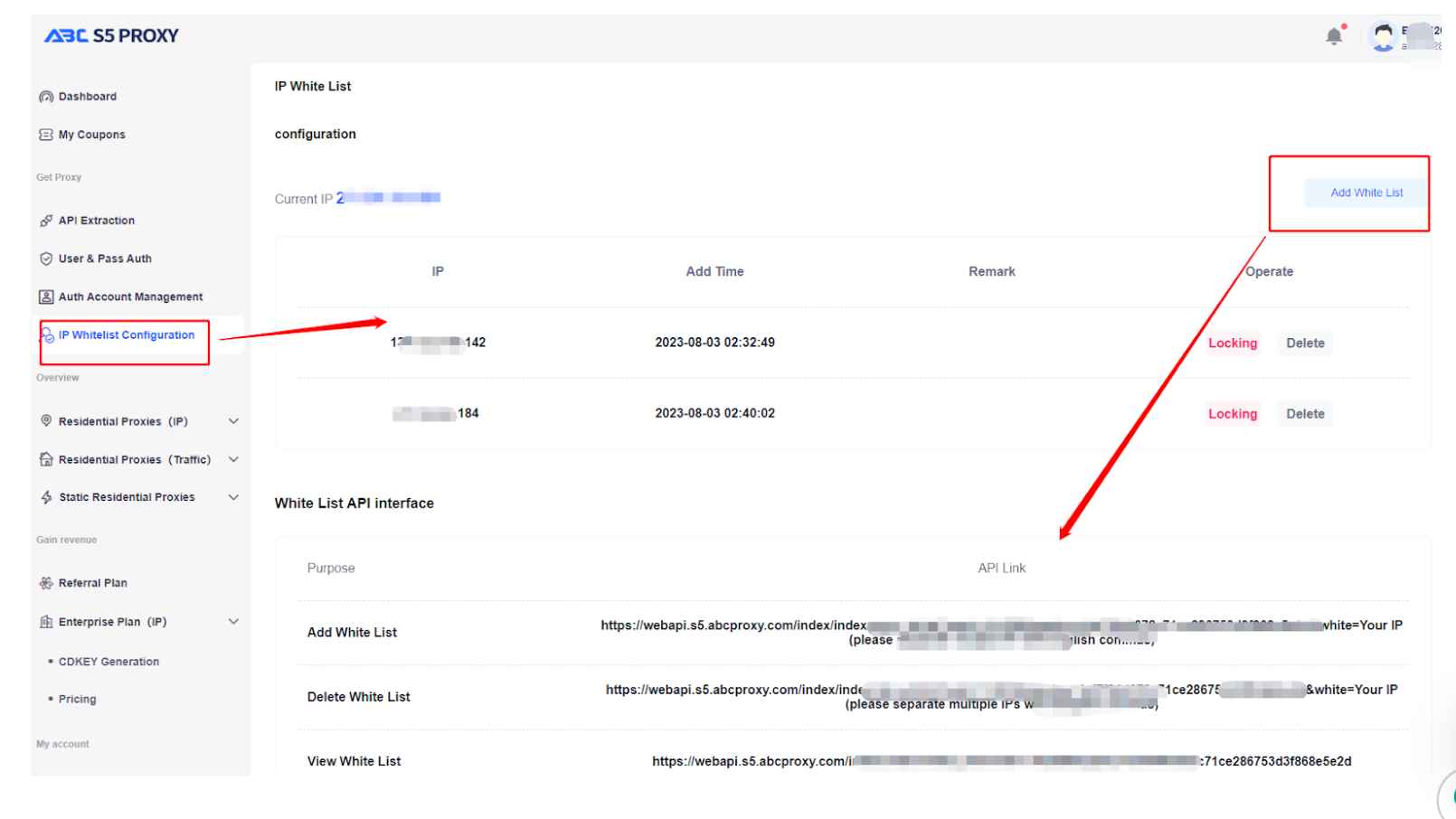Click the Add White List purpose label
The height and width of the screenshot is (819, 1456).
352,633
